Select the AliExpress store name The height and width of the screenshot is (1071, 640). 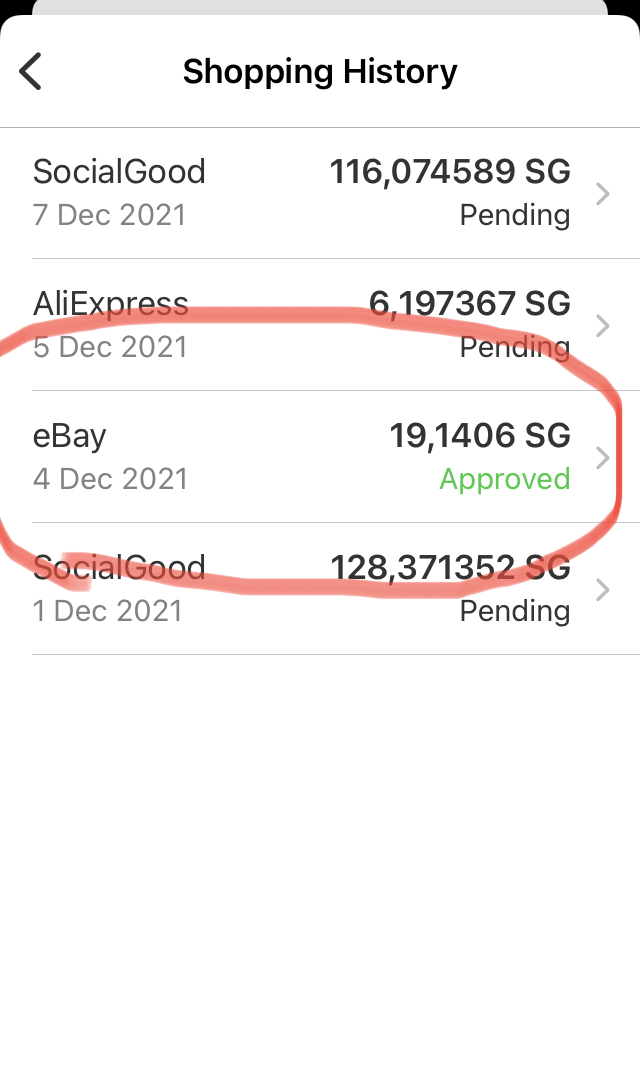(x=111, y=304)
